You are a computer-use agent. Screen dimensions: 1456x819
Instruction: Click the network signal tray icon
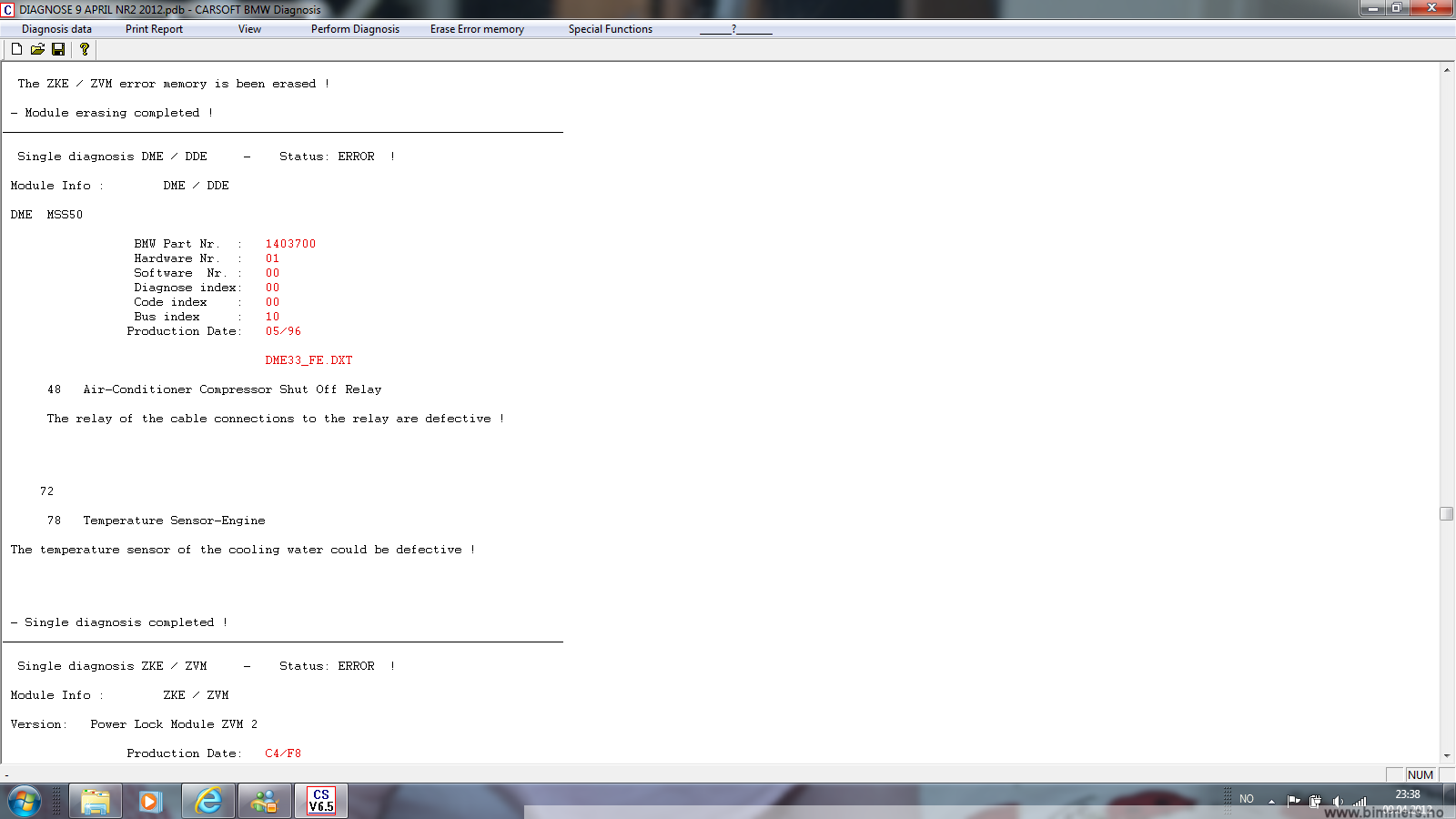(x=1360, y=802)
